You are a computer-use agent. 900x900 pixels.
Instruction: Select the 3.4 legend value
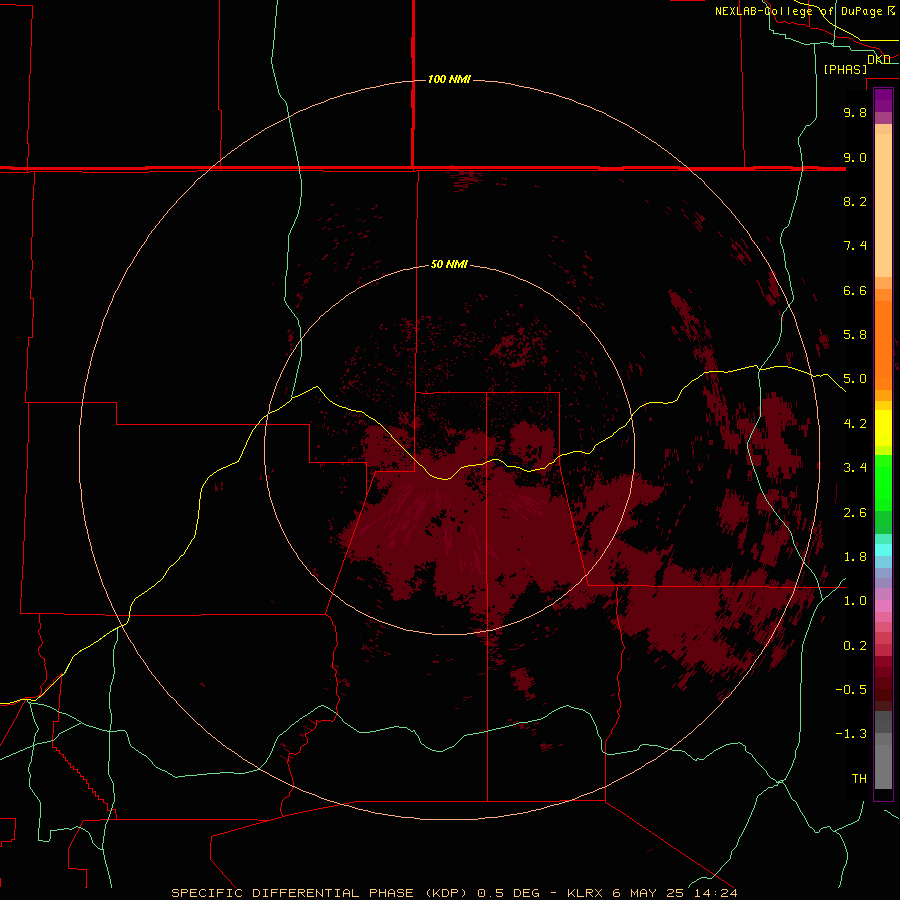[x=855, y=468]
